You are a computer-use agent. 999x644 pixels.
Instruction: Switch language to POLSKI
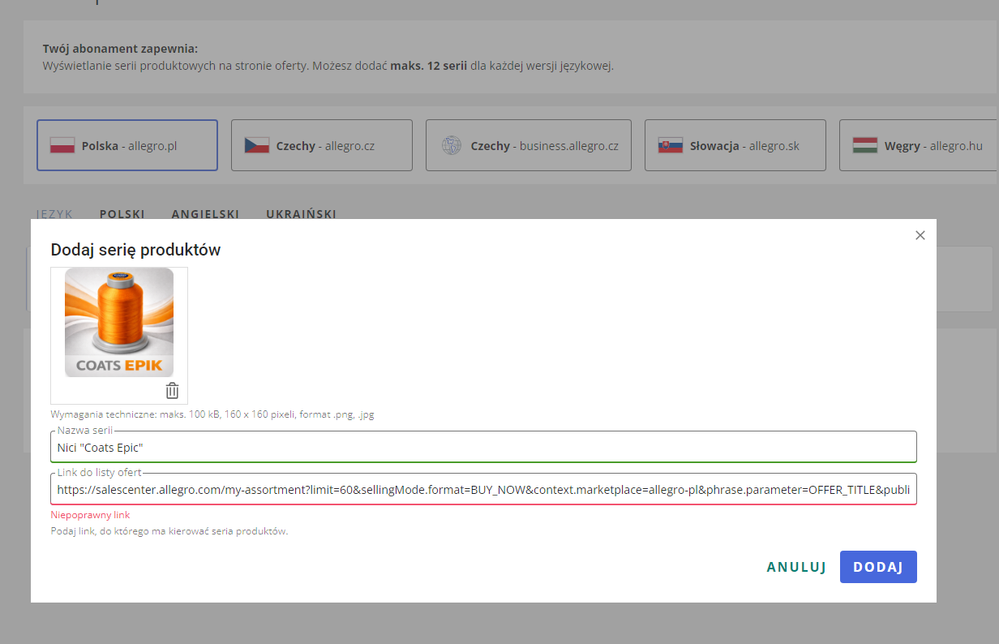122,214
